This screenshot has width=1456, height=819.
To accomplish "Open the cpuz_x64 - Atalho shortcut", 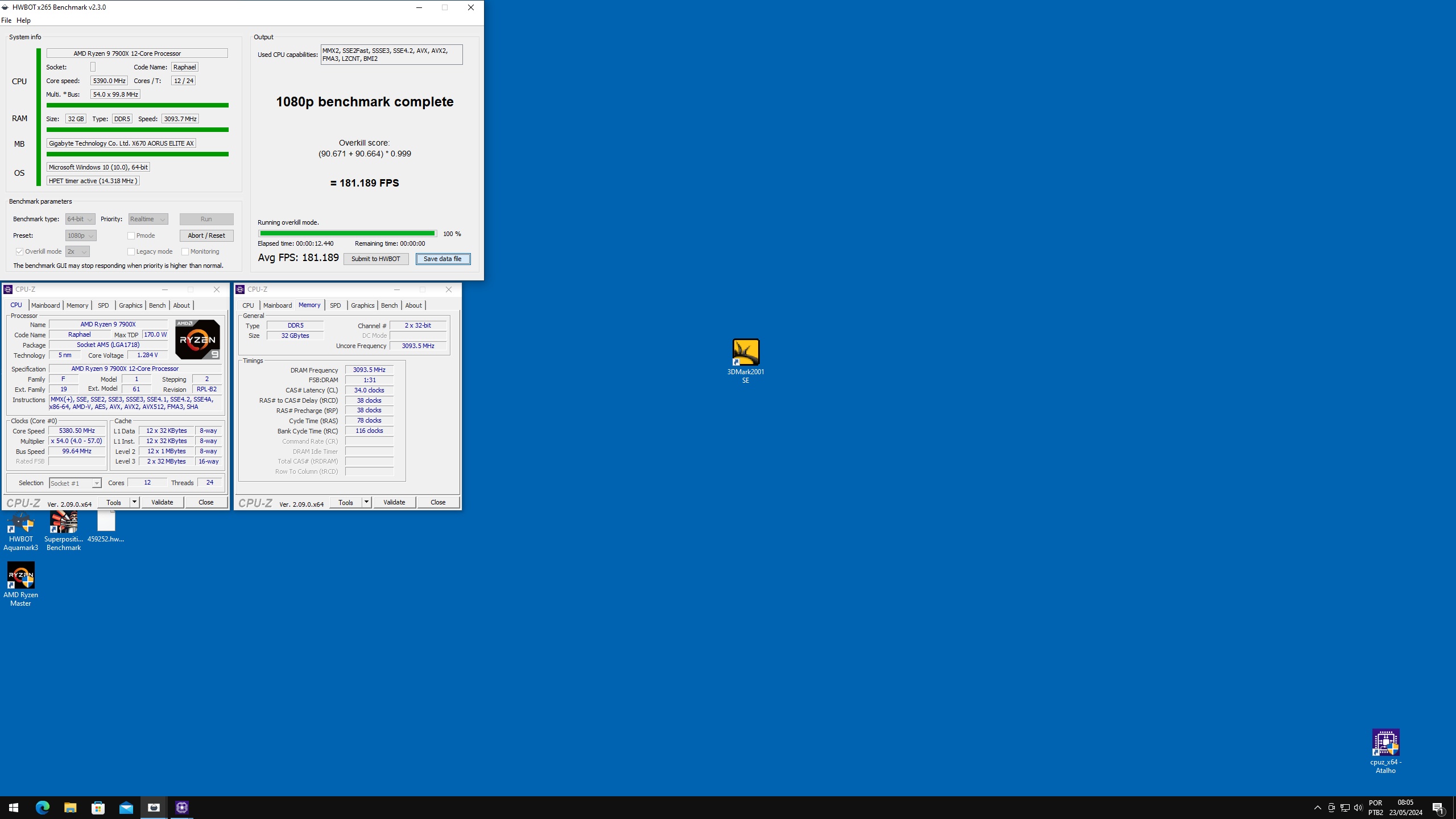I will (1385, 751).
